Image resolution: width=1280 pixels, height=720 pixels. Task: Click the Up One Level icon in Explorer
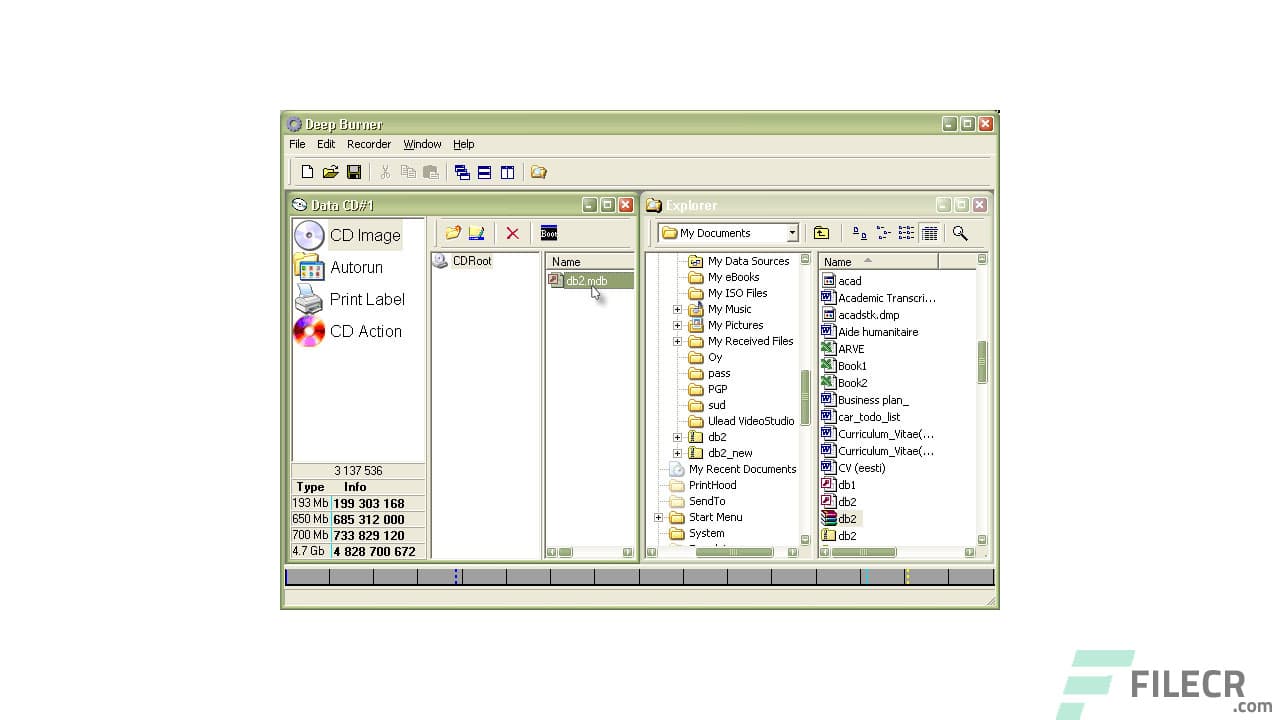tap(822, 232)
